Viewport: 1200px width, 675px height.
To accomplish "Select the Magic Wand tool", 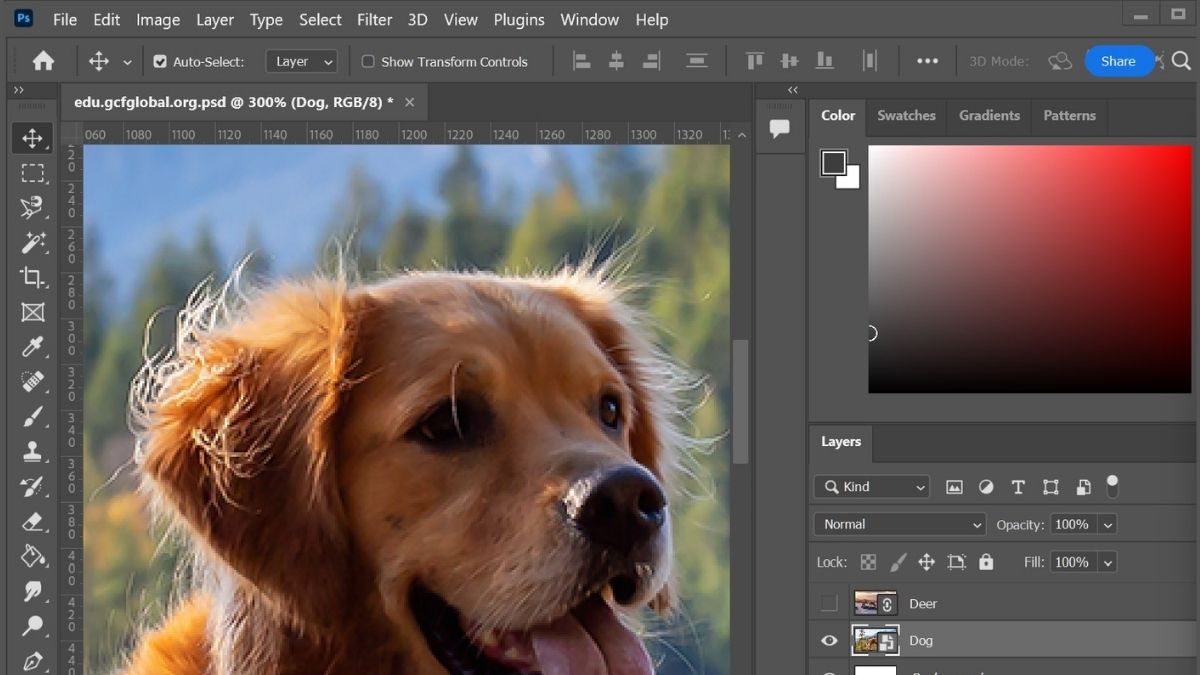I will 32,243.
